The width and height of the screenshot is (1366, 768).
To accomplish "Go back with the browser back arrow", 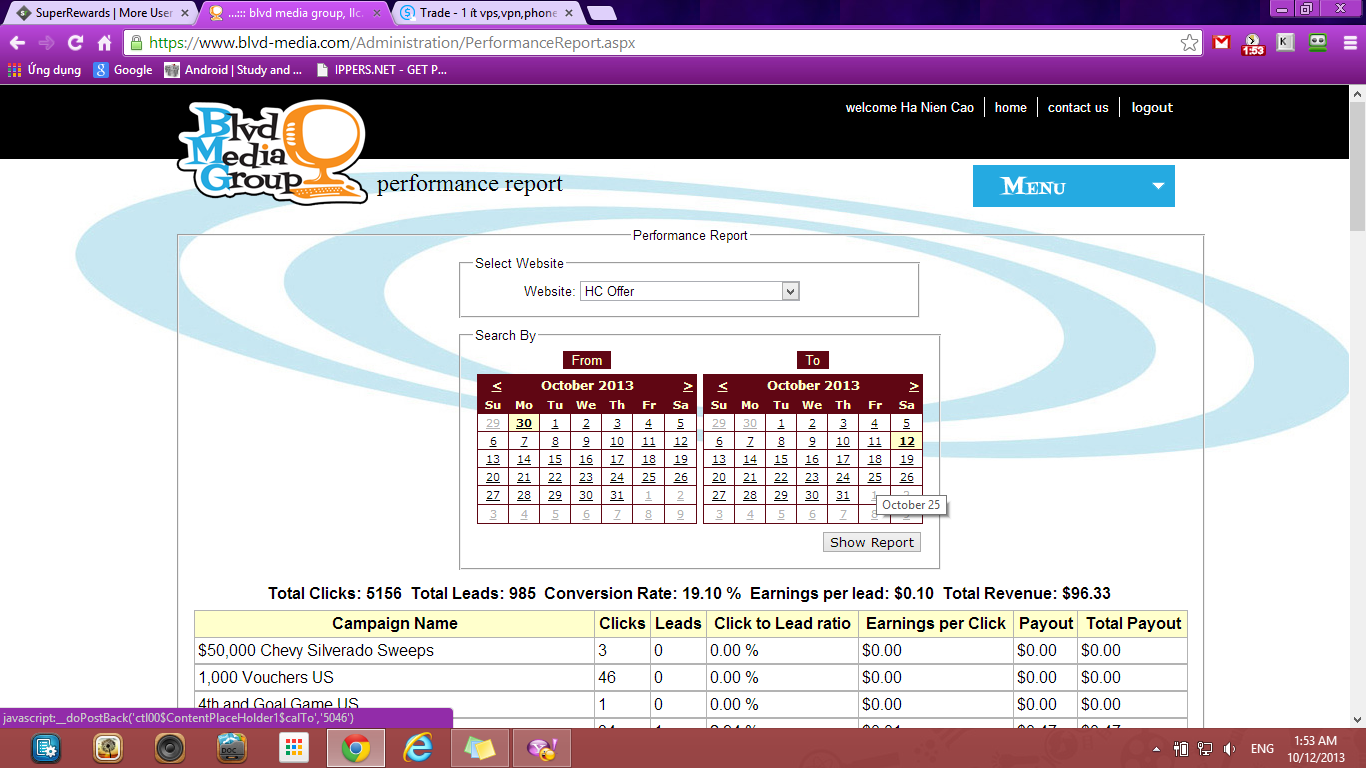I will pos(17,43).
